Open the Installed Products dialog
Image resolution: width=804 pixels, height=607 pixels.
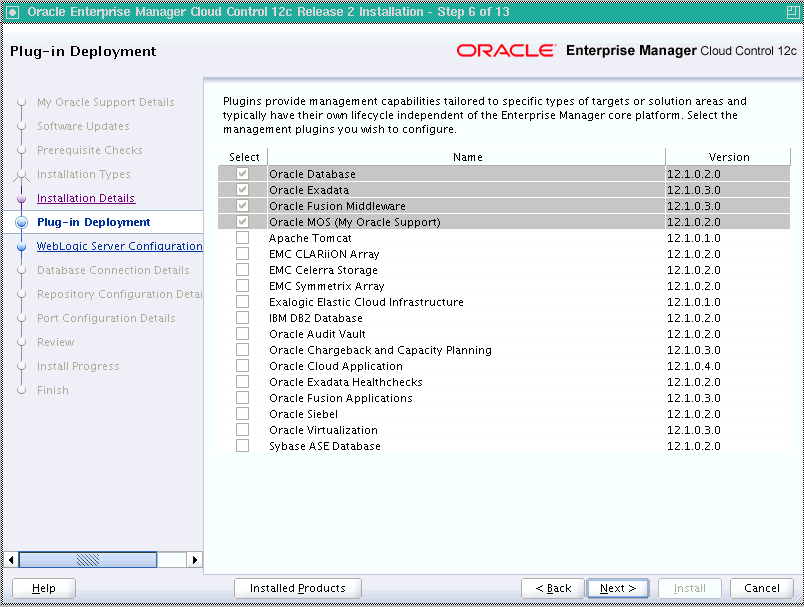297,588
